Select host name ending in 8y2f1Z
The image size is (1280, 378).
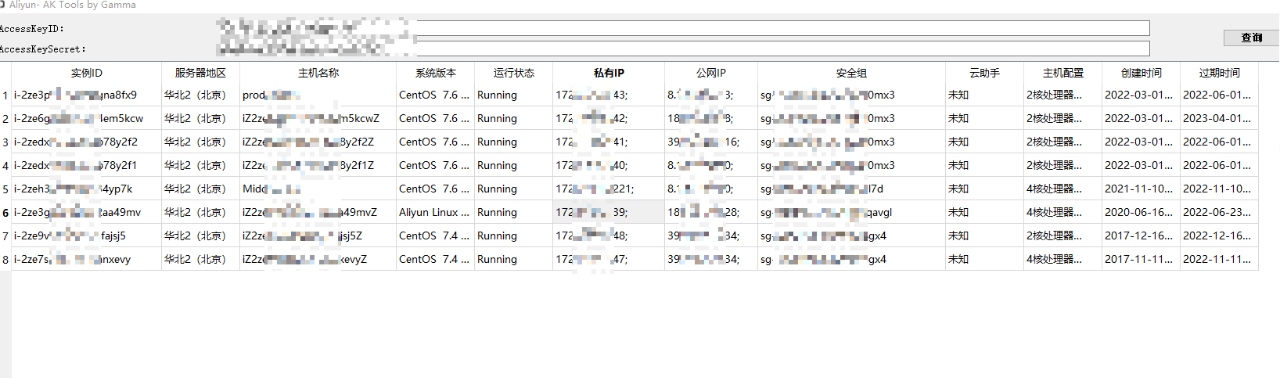point(318,166)
